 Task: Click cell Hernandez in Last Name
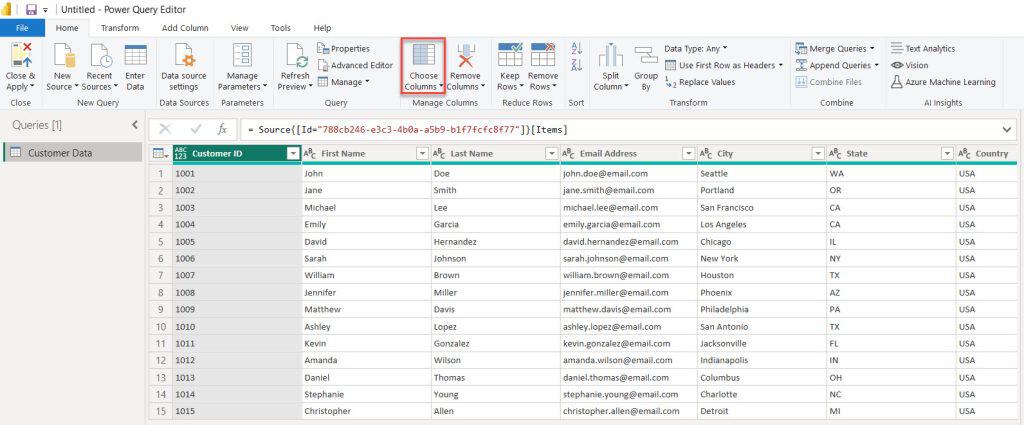(496, 242)
